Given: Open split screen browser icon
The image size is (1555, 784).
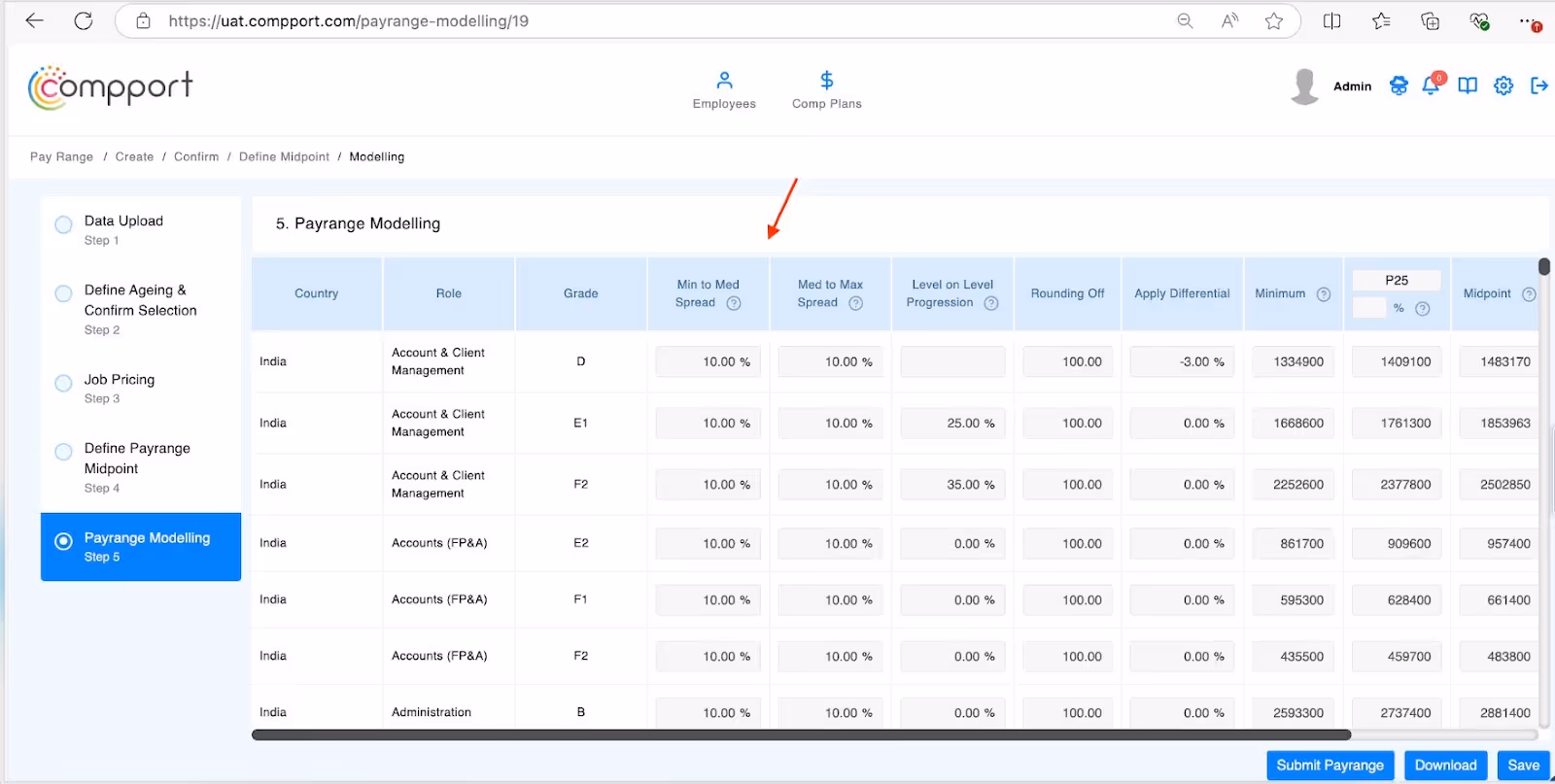Looking at the screenshot, I should coord(1332,20).
